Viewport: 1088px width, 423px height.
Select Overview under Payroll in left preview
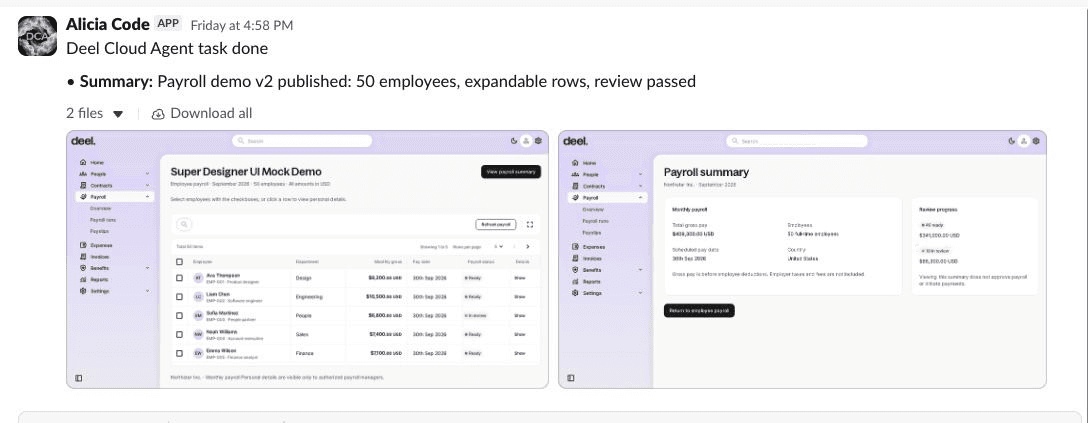[101, 209]
